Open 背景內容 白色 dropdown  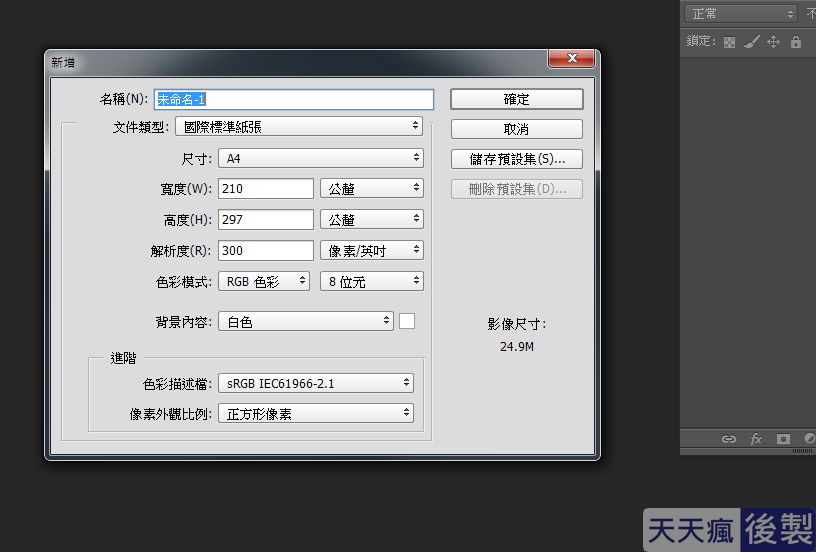click(x=305, y=322)
